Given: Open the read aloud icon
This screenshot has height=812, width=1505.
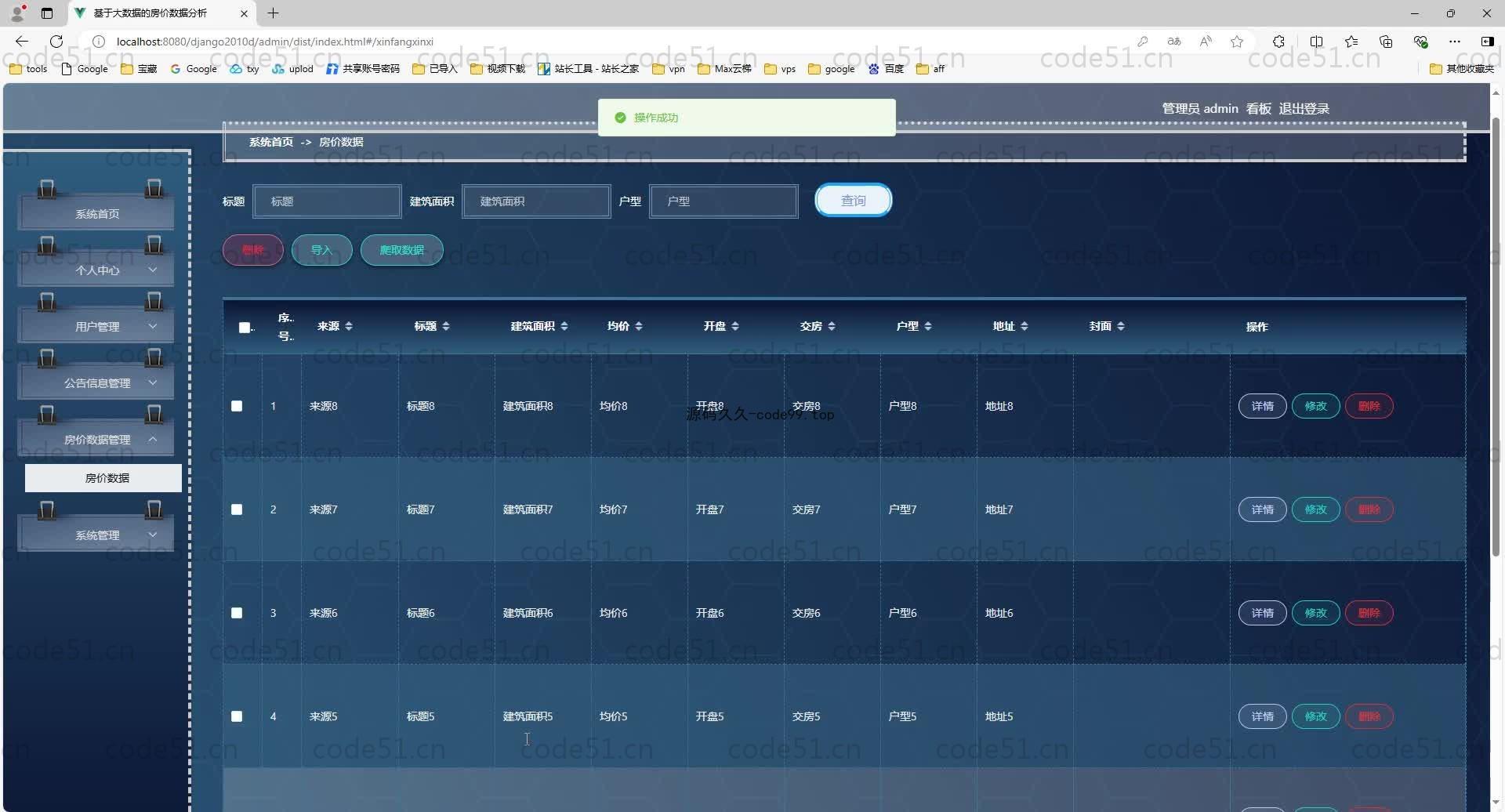Looking at the screenshot, I should [x=1206, y=42].
